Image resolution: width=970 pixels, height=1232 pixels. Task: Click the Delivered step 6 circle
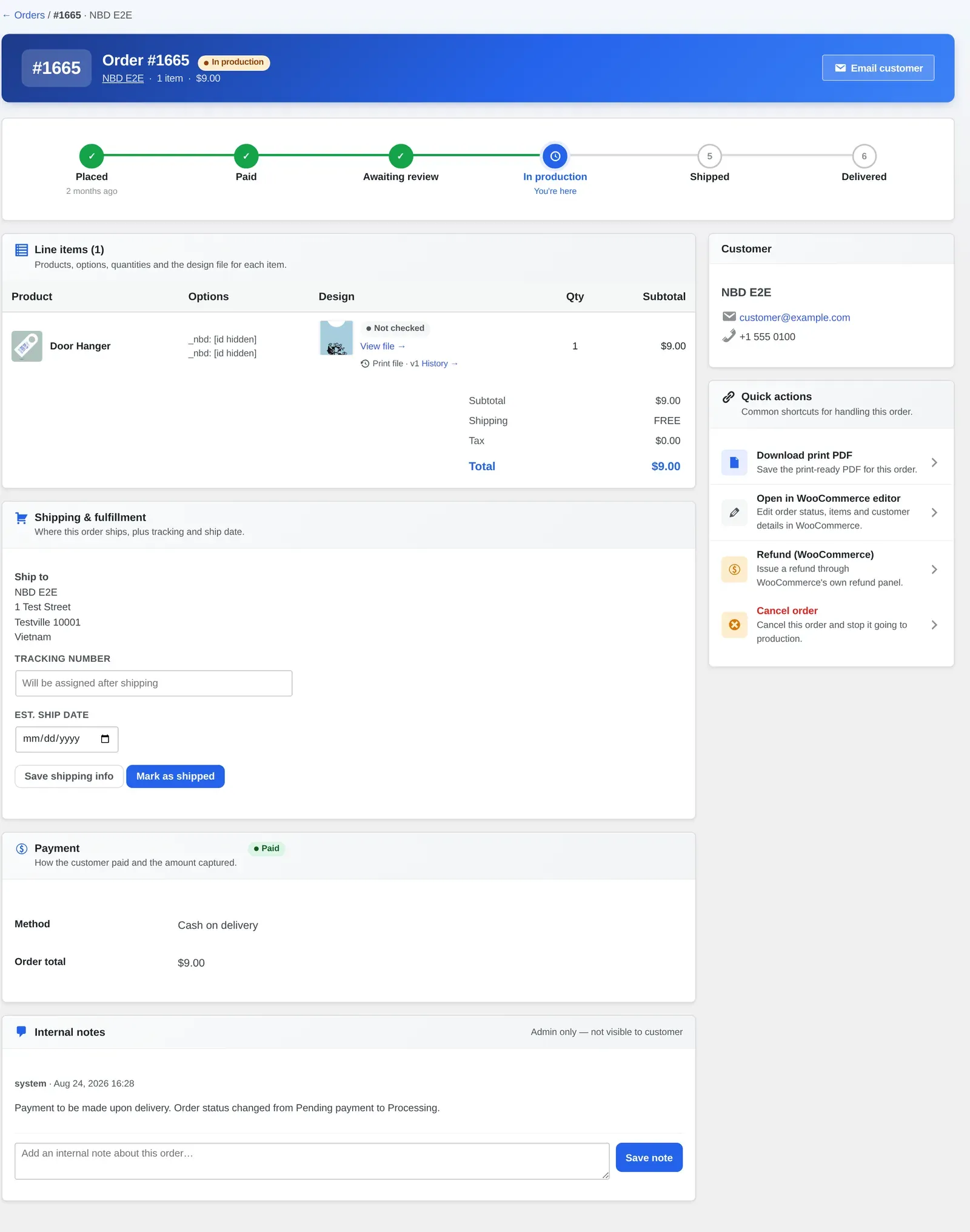(x=864, y=156)
